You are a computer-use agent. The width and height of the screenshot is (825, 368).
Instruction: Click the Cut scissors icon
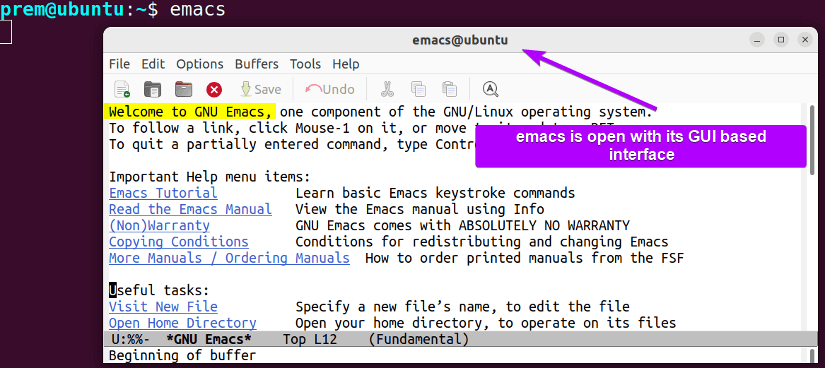point(388,89)
